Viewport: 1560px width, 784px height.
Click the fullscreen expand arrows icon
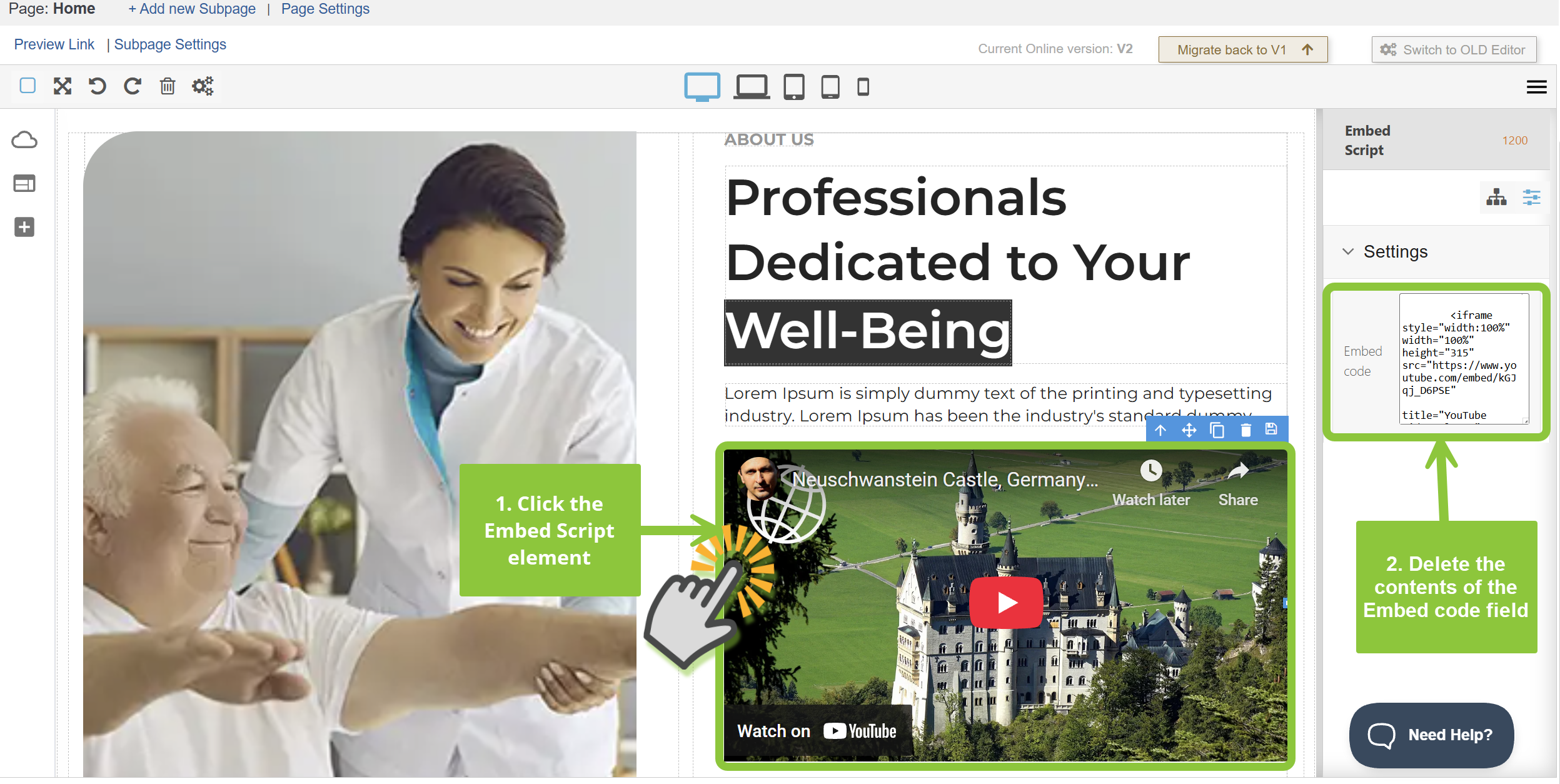(x=63, y=86)
